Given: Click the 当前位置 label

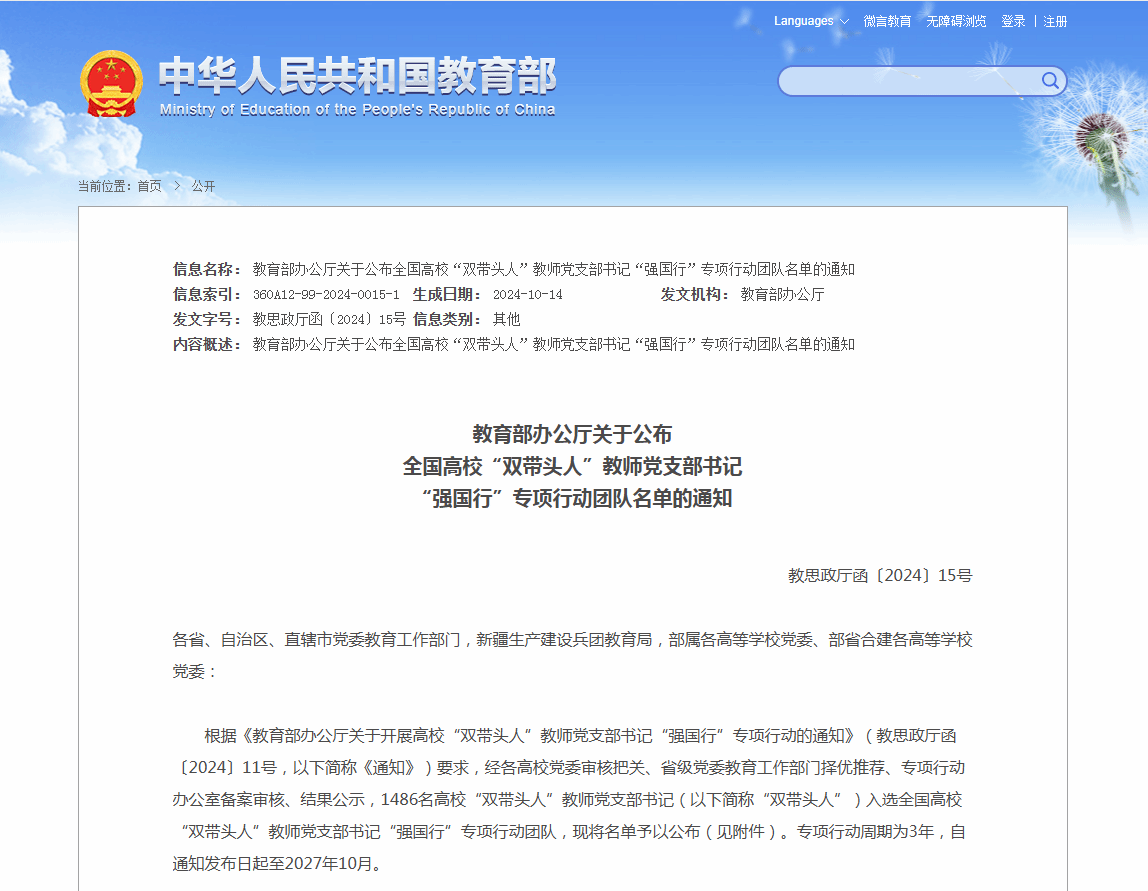Looking at the screenshot, I should (105, 186).
